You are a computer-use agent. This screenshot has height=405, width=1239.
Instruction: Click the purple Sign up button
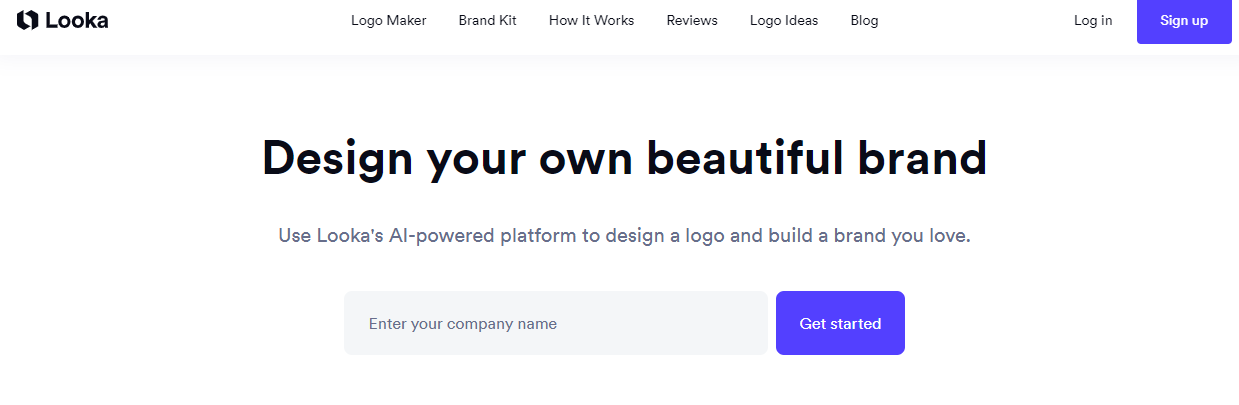point(1184,21)
